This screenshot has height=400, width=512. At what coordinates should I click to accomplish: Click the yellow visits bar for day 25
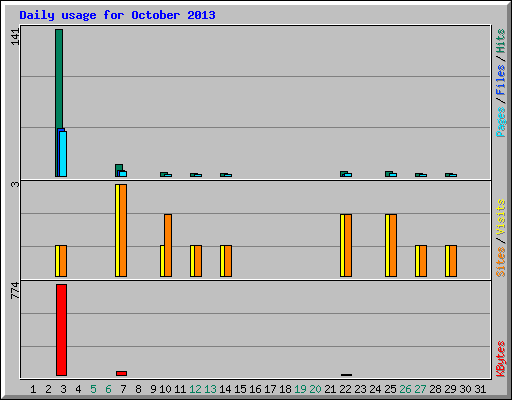[387, 245]
